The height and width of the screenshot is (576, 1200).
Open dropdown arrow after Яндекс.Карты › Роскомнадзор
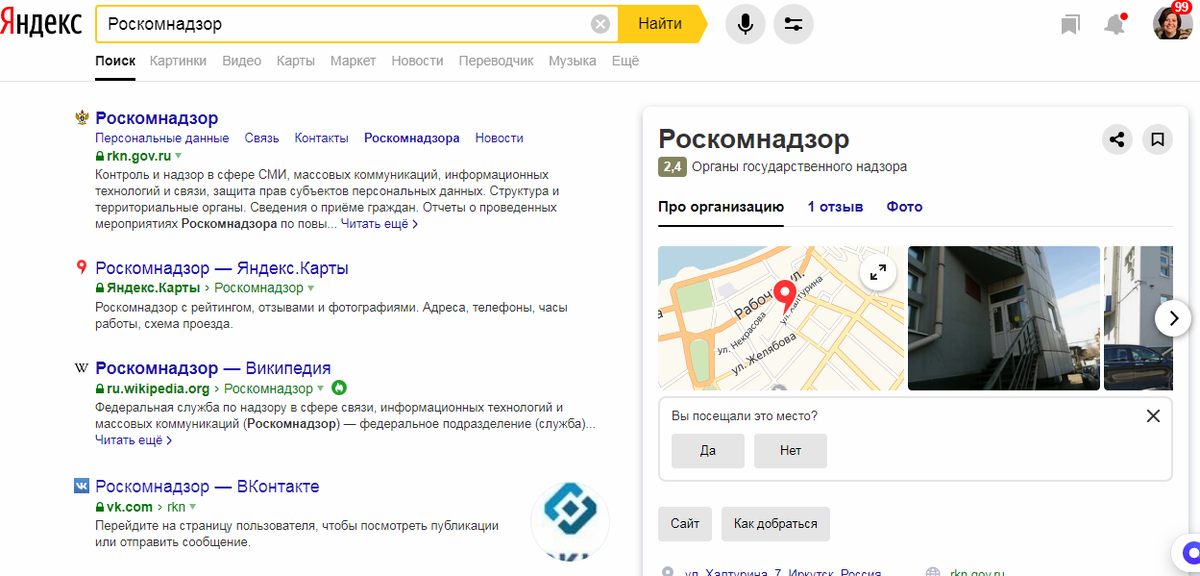[311, 288]
